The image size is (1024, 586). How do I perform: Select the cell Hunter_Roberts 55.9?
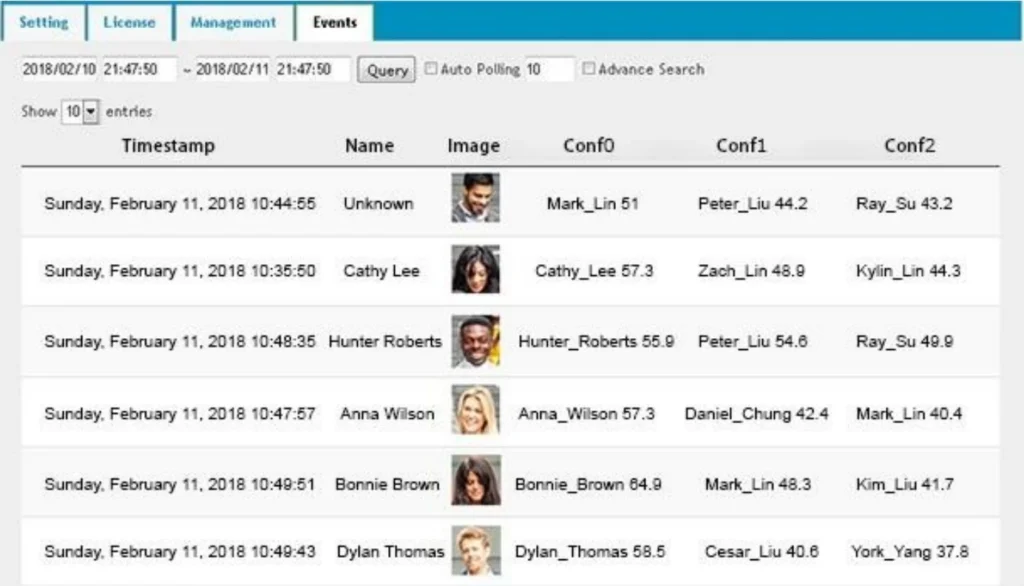pos(596,342)
